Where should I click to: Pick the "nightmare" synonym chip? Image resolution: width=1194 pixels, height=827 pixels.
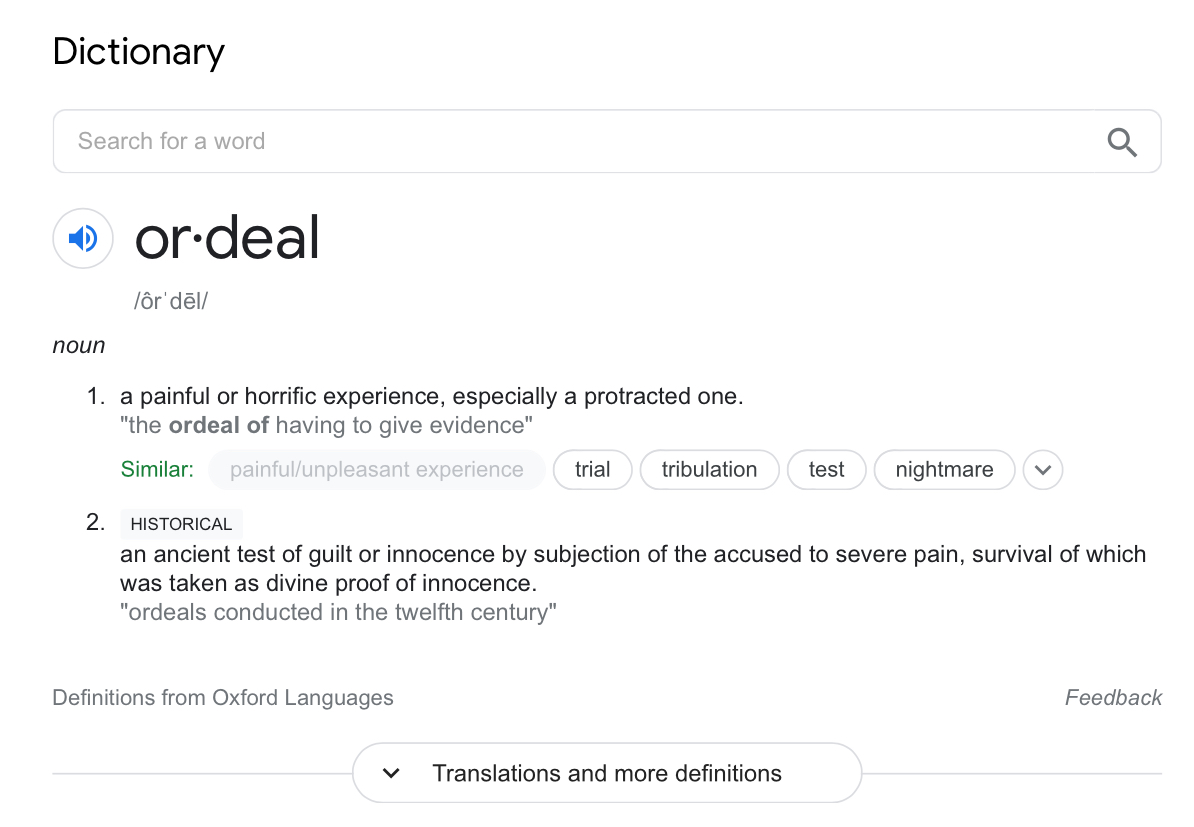tap(944, 470)
